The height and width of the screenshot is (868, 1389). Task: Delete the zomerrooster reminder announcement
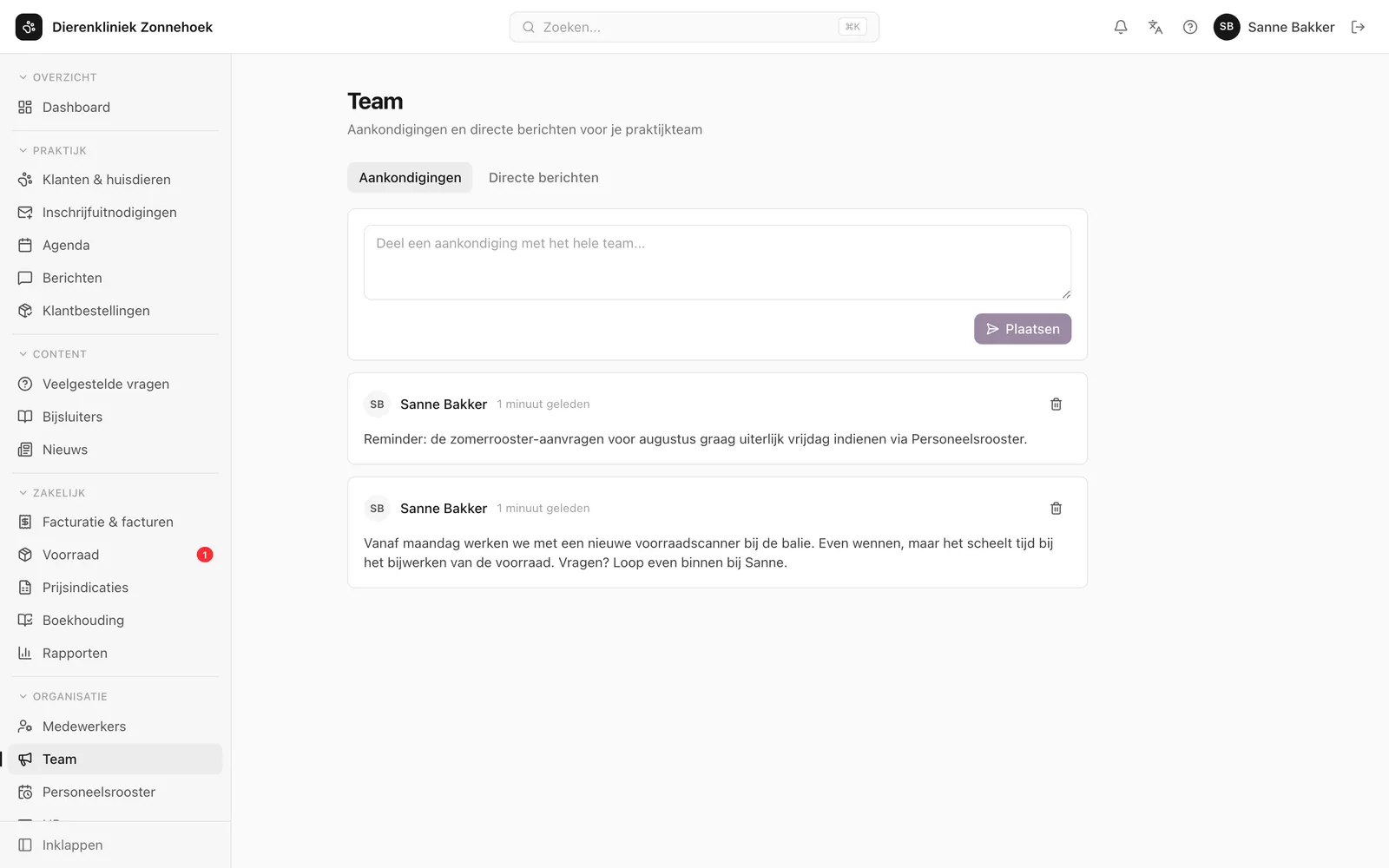[1057, 404]
